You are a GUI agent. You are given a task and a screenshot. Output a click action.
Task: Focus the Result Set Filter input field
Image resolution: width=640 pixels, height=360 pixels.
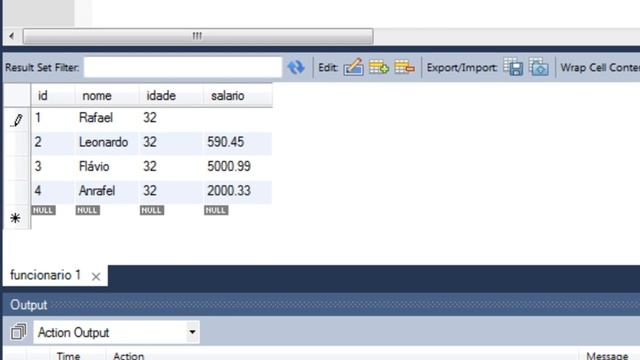[182, 67]
